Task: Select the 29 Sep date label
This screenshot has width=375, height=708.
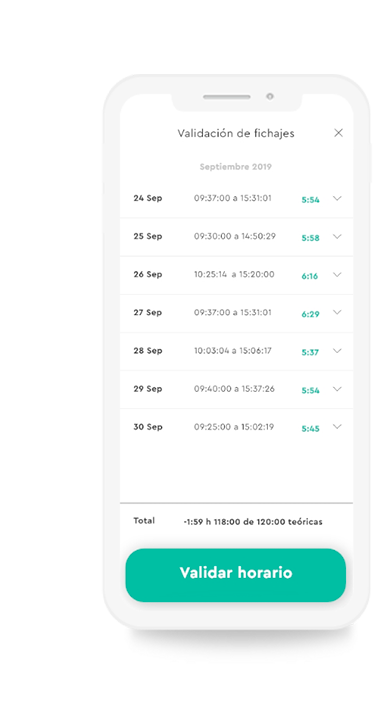Action: tap(148, 389)
